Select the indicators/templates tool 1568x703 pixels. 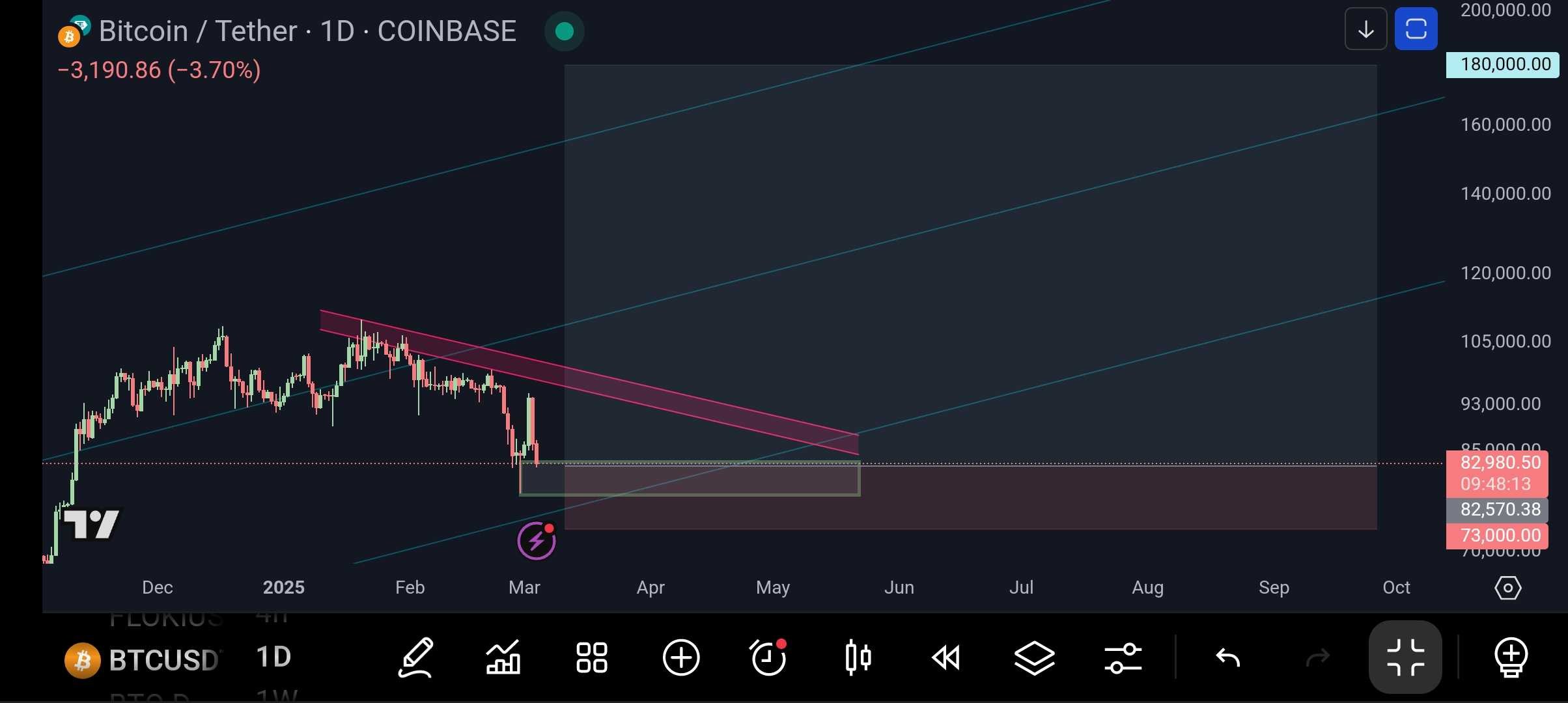pos(503,657)
